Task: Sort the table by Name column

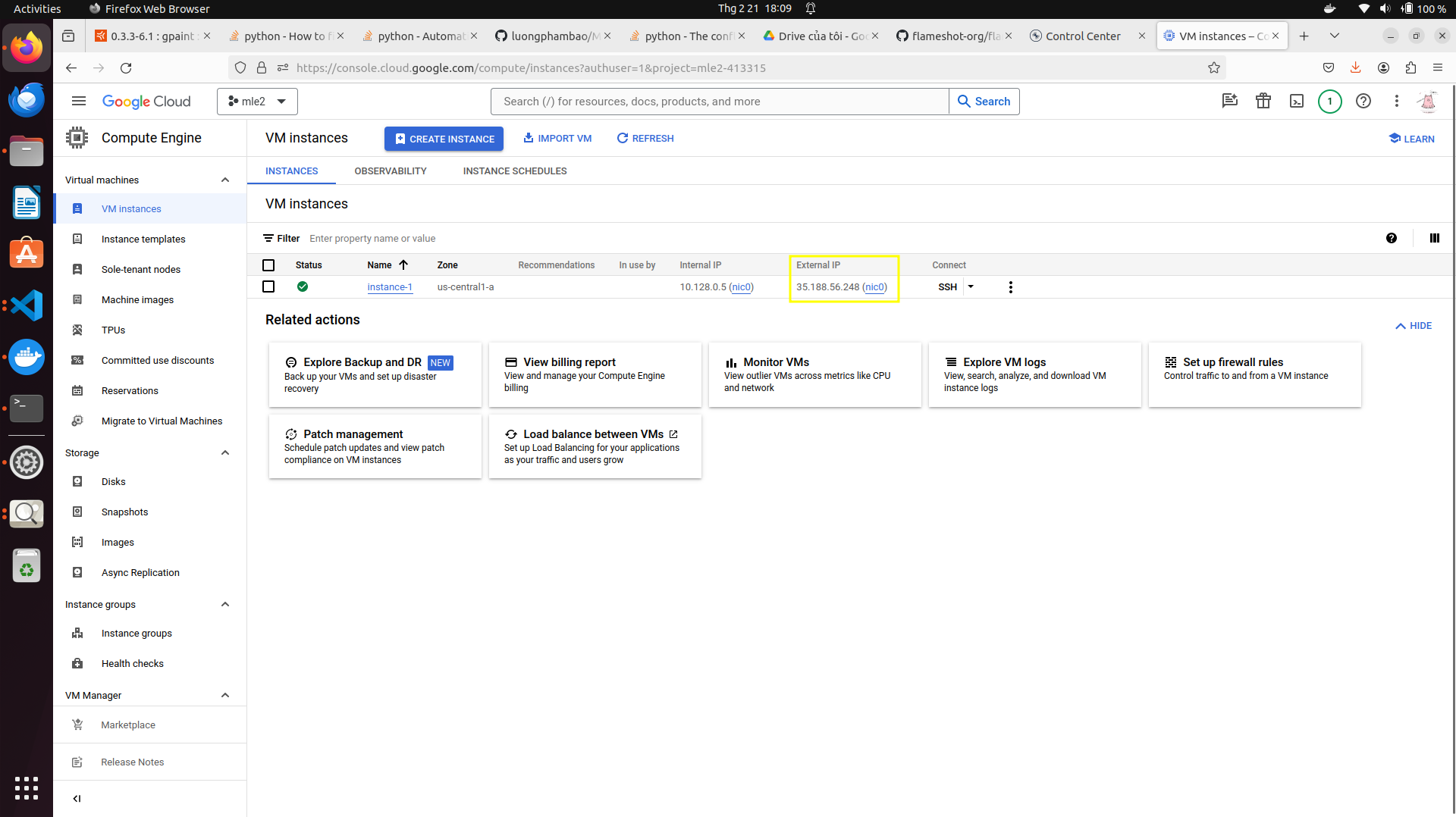Action: [387, 265]
